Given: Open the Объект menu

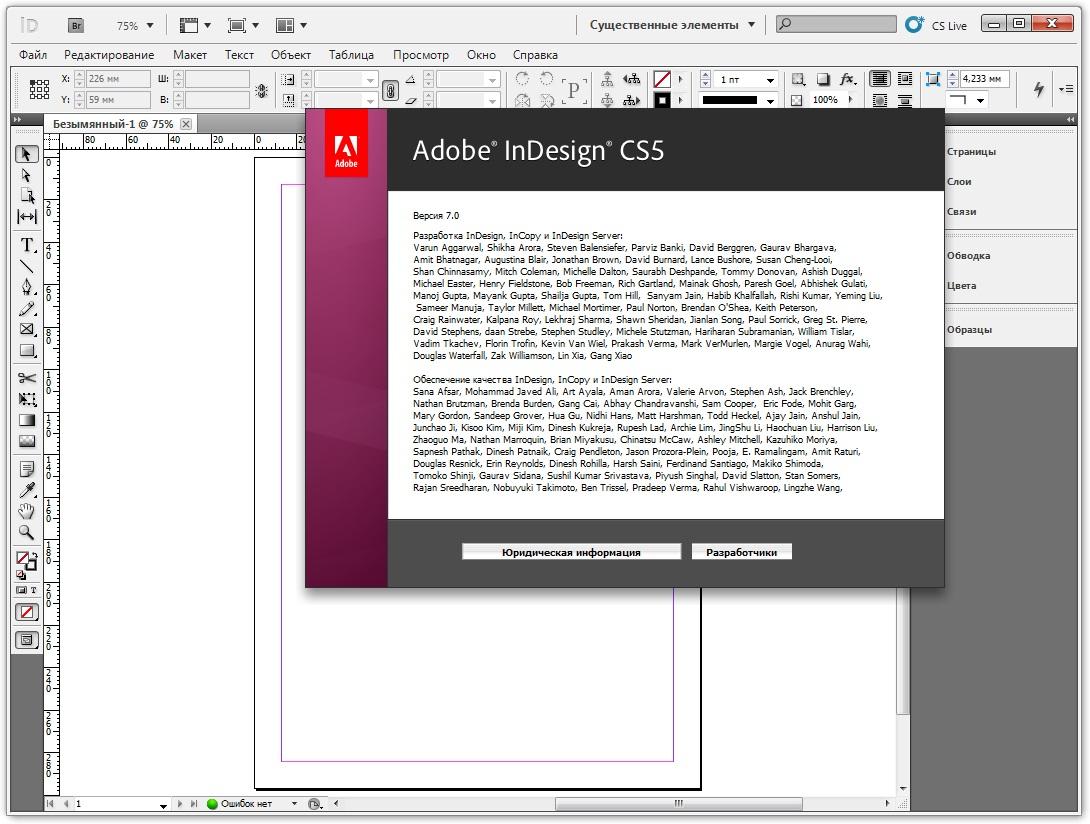Looking at the screenshot, I should (x=291, y=55).
